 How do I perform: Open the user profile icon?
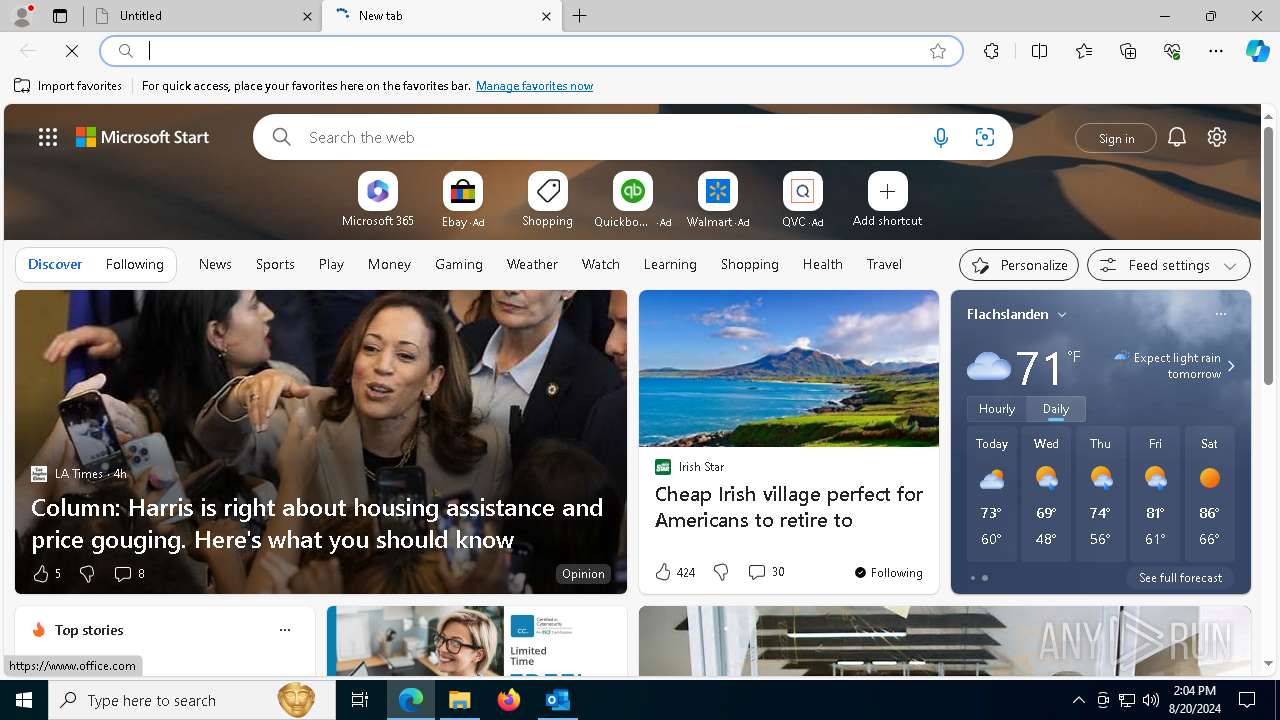point(22,16)
